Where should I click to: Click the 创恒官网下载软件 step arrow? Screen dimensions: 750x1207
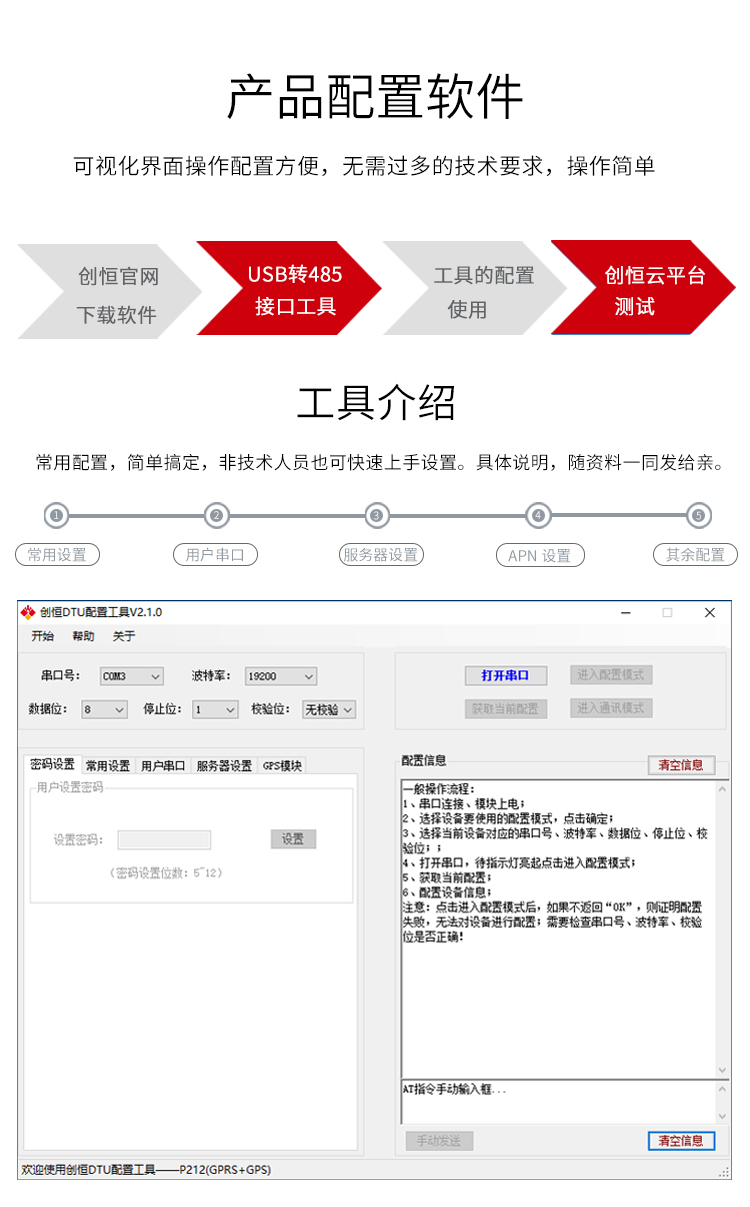[112, 290]
